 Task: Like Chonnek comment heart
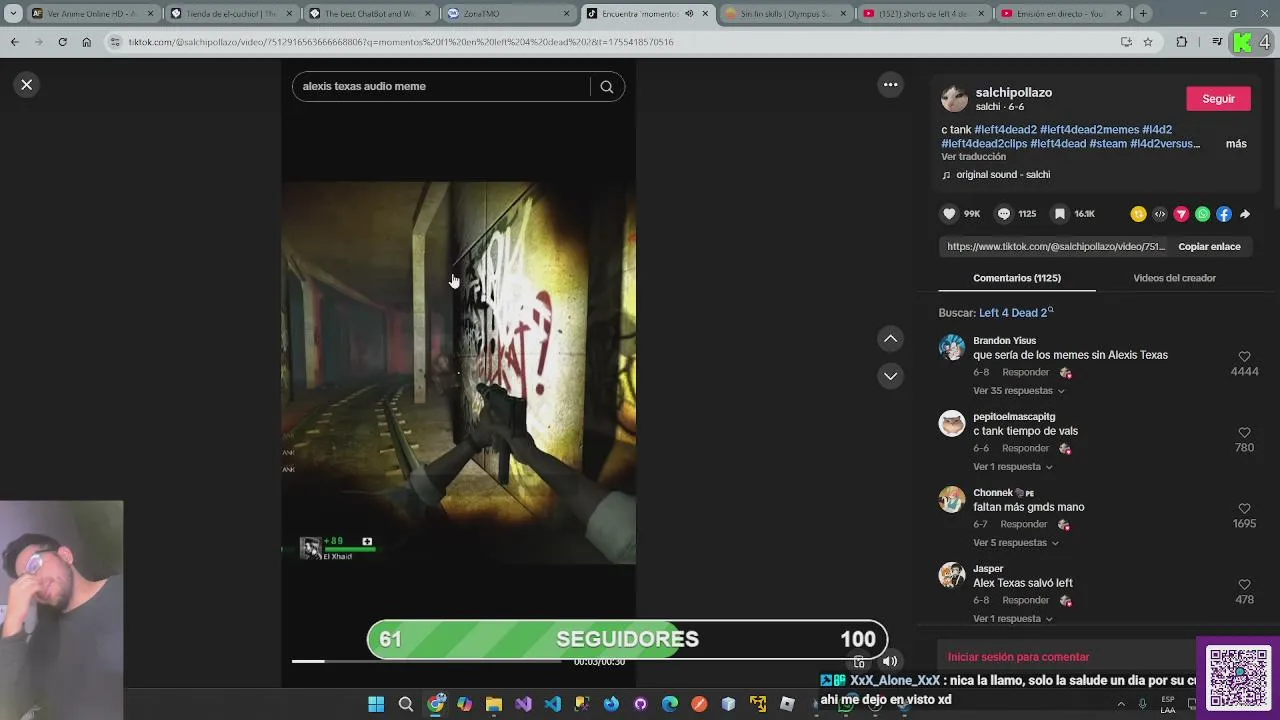tap(1244, 509)
